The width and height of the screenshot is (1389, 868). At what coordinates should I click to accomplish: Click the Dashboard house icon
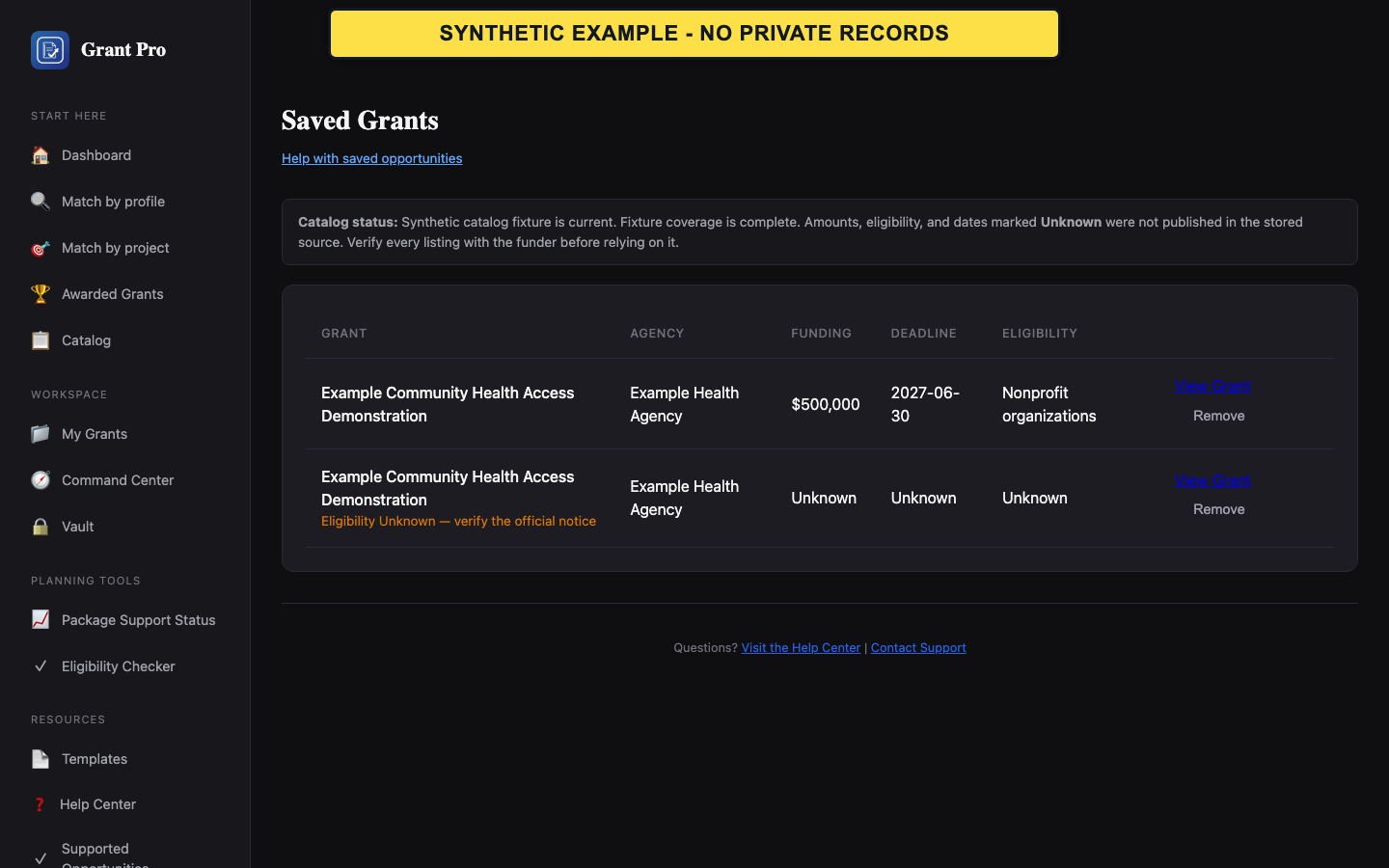click(x=41, y=155)
